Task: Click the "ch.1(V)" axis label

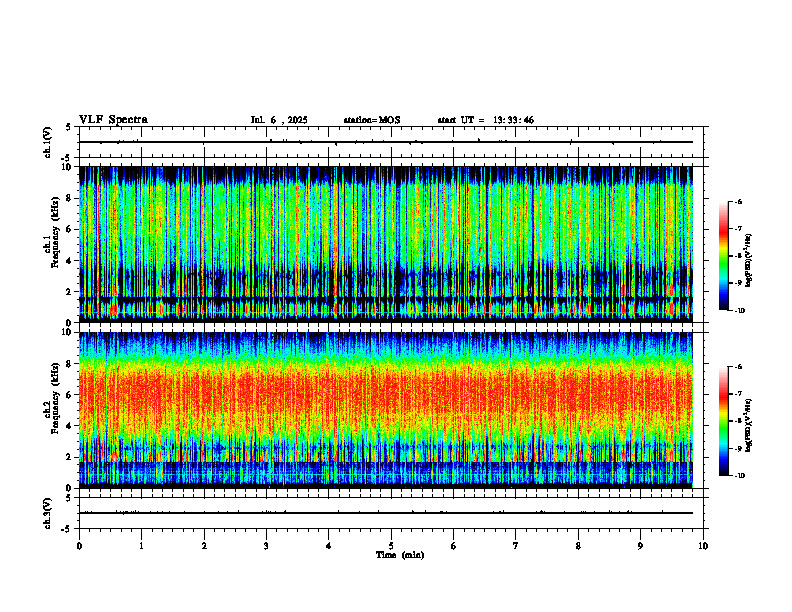Action: tap(48, 142)
